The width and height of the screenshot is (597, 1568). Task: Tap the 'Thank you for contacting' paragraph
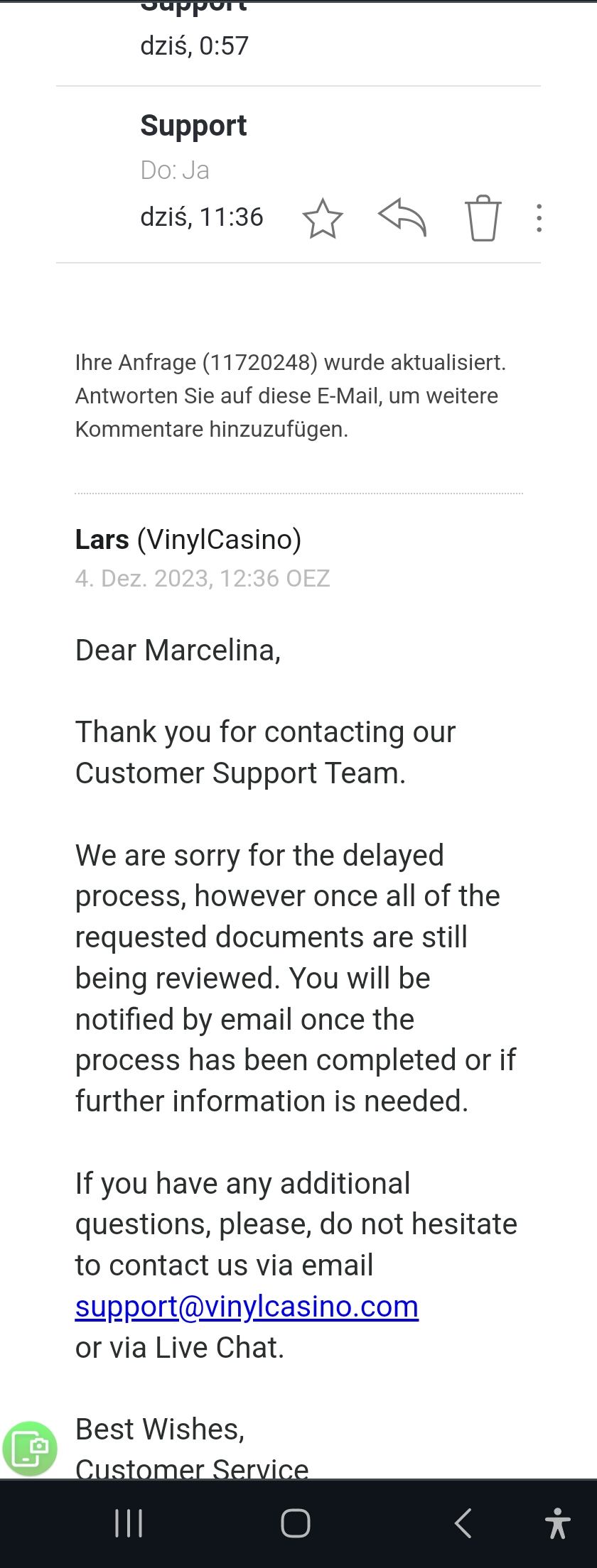pyautogui.click(x=265, y=752)
